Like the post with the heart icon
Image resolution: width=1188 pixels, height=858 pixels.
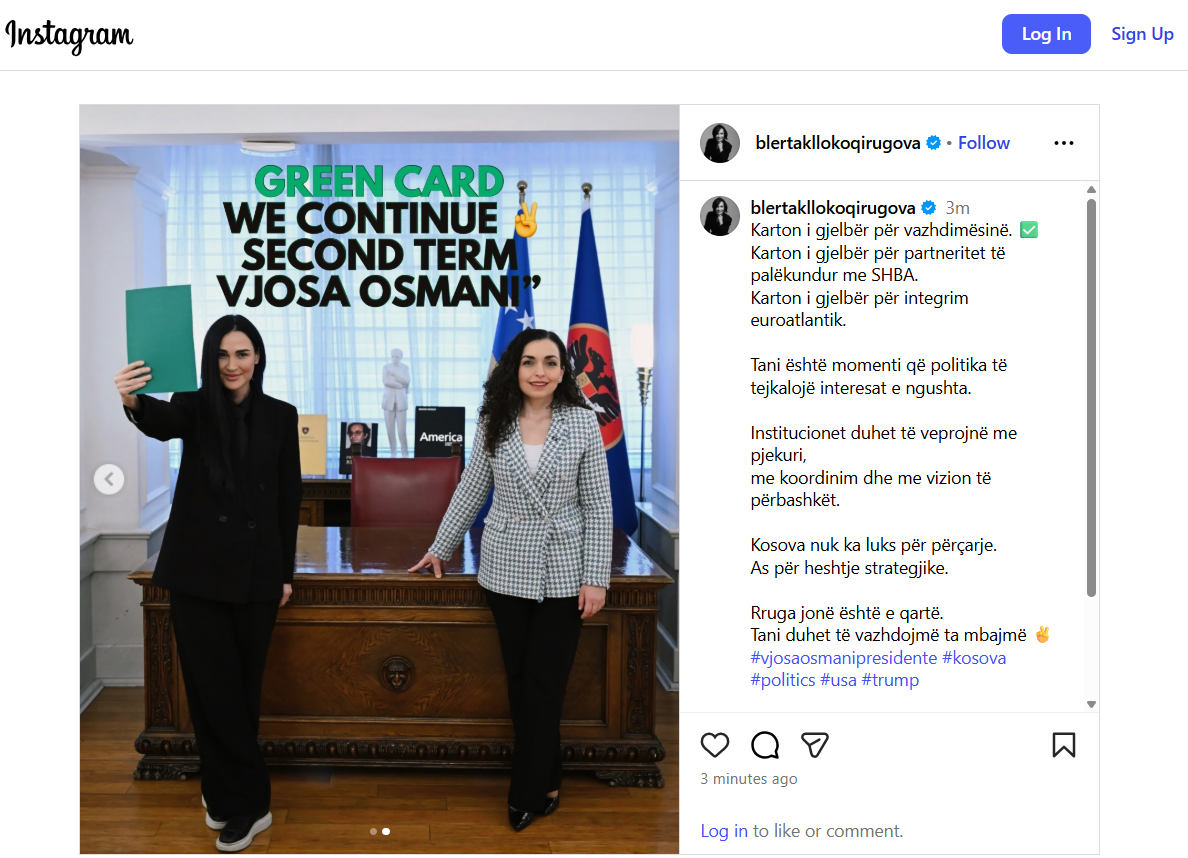click(714, 745)
